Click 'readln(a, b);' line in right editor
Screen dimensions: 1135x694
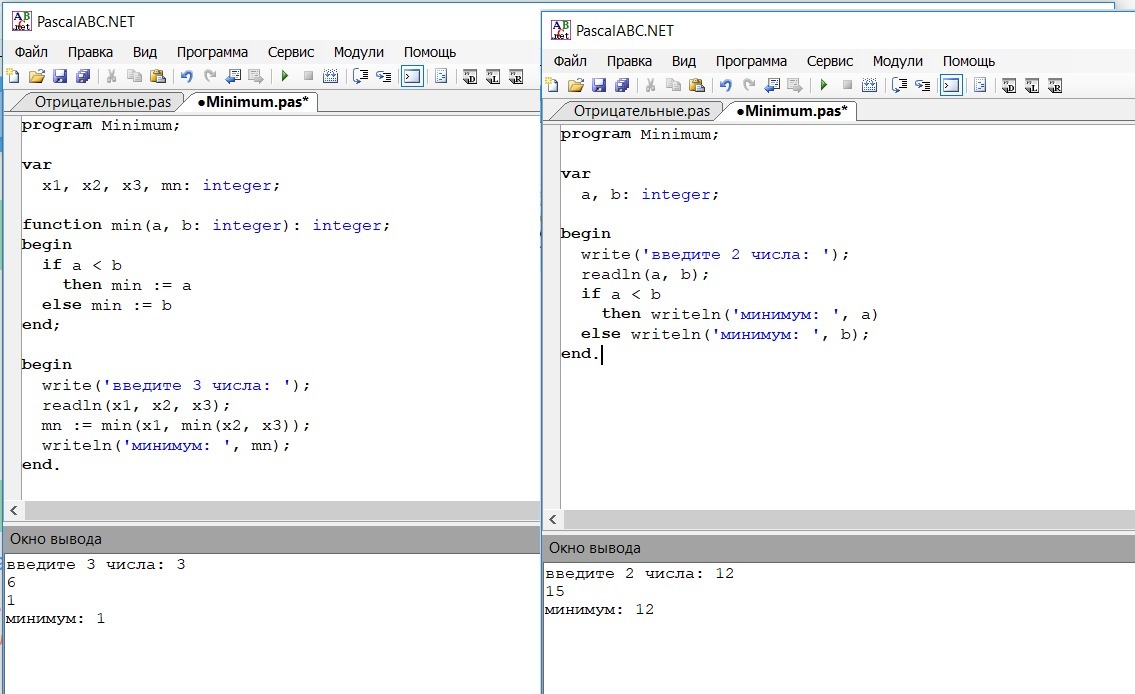coord(645,274)
